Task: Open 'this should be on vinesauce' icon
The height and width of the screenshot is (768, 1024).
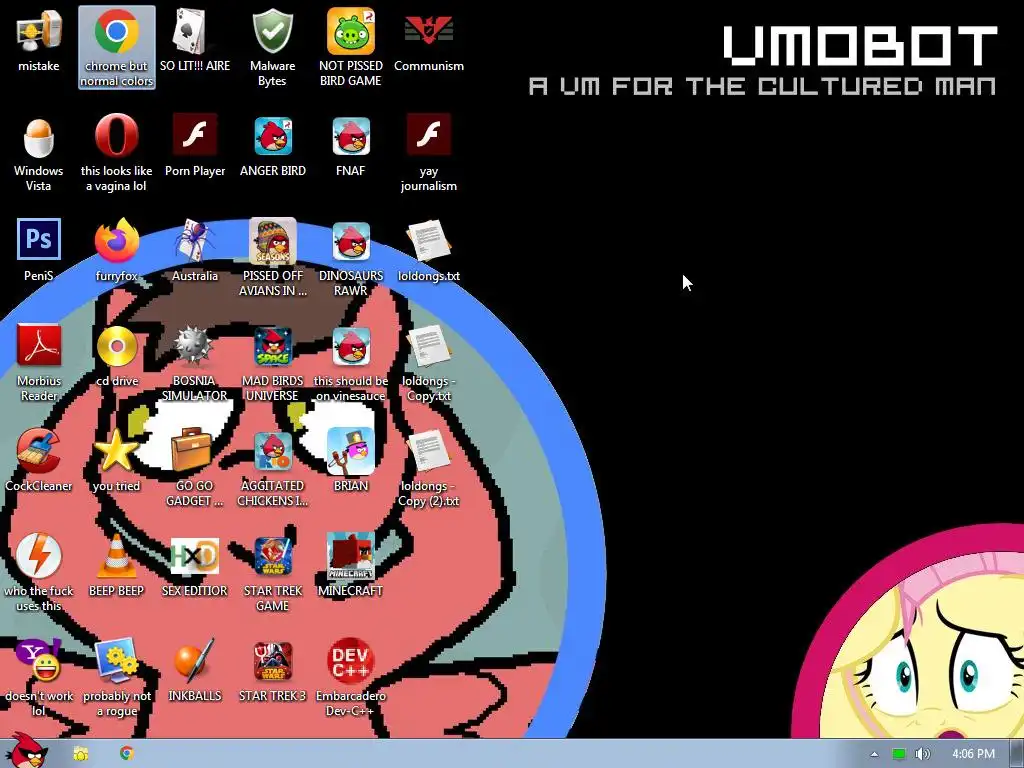Action: 351,362
